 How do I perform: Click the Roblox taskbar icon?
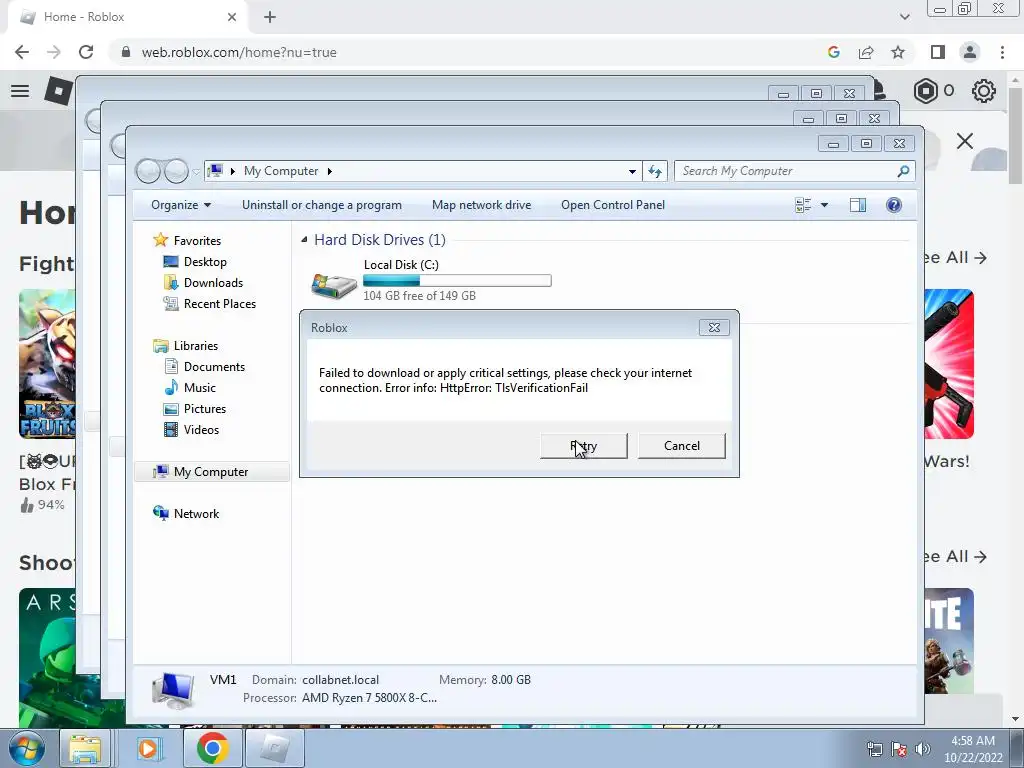[274, 748]
